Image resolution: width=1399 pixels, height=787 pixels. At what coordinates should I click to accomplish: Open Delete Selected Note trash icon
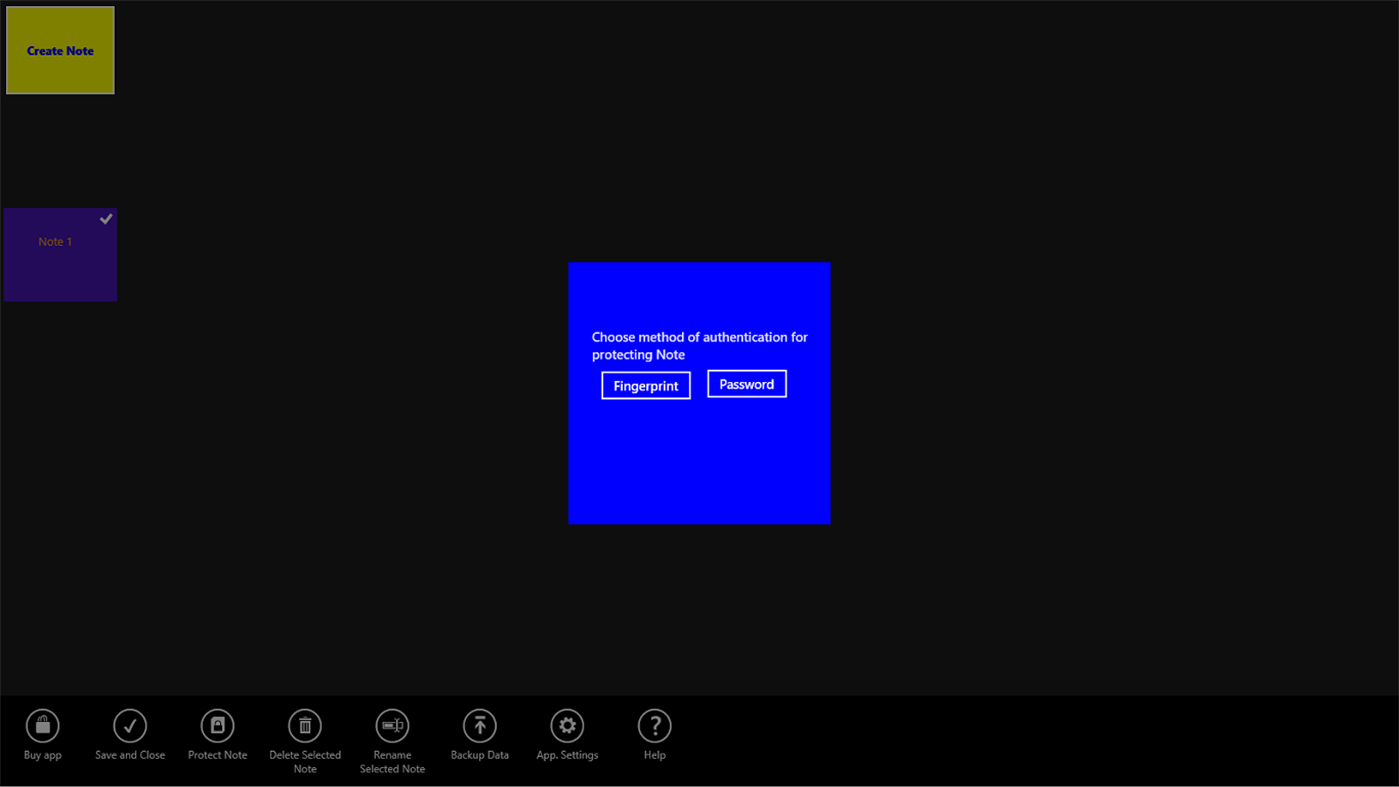(x=304, y=724)
